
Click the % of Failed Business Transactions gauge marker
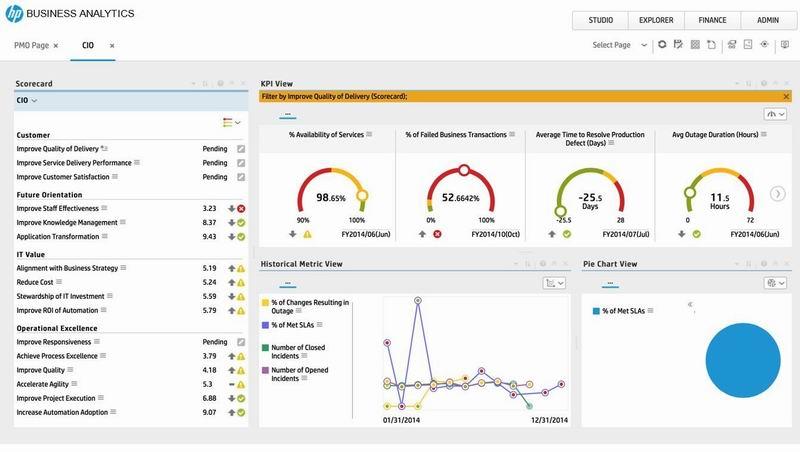click(464, 170)
